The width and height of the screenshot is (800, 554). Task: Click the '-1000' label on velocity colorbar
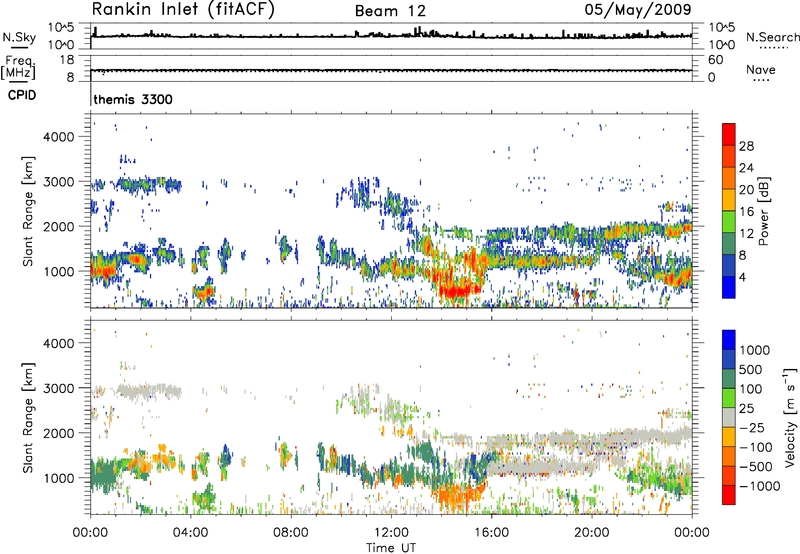759,486
